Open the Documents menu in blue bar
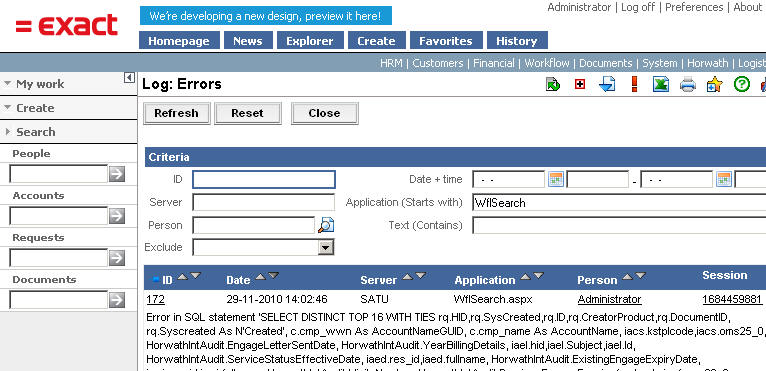766x371 pixels. pyautogui.click(x=605, y=63)
